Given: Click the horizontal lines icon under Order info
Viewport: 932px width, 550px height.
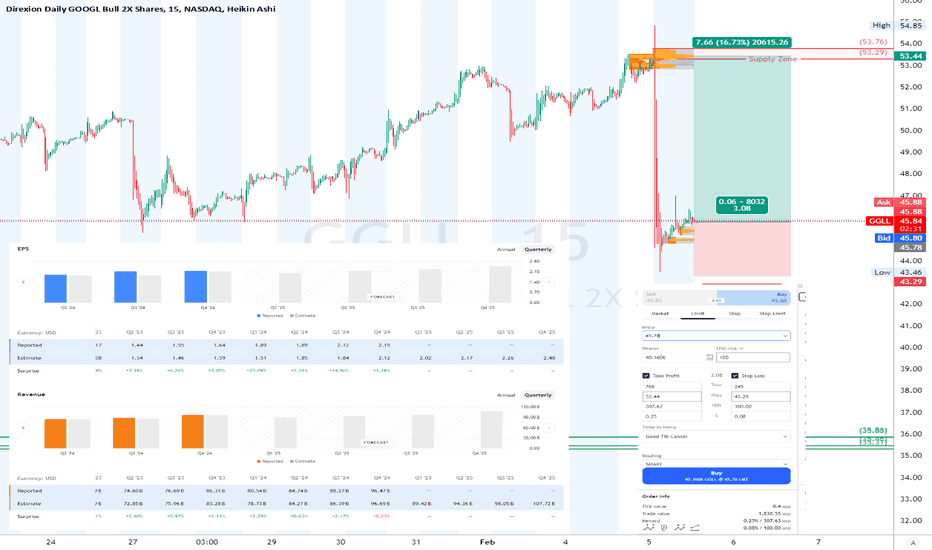Looking at the screenshot, I should [695, 527].
